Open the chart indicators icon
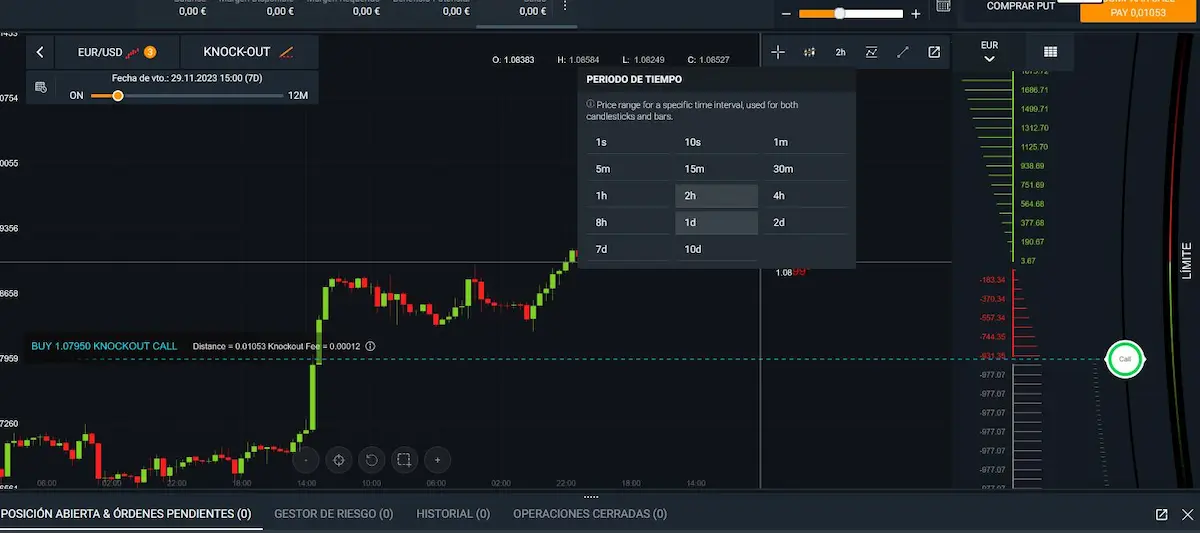This screenshot has height=533, width=1200. click(x=872, y=52)
